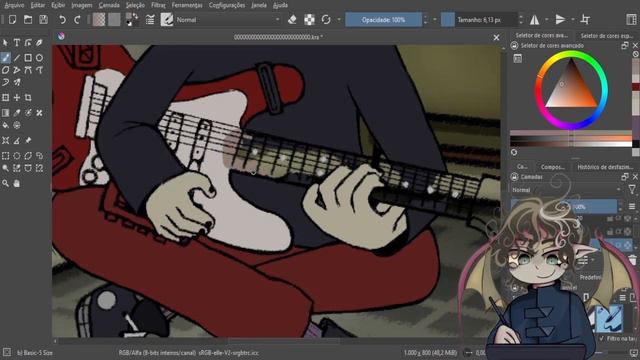Toggle preserve alpha
This screenshot has height=360, width=640.
pyautogui.click(x=309, y=20)
